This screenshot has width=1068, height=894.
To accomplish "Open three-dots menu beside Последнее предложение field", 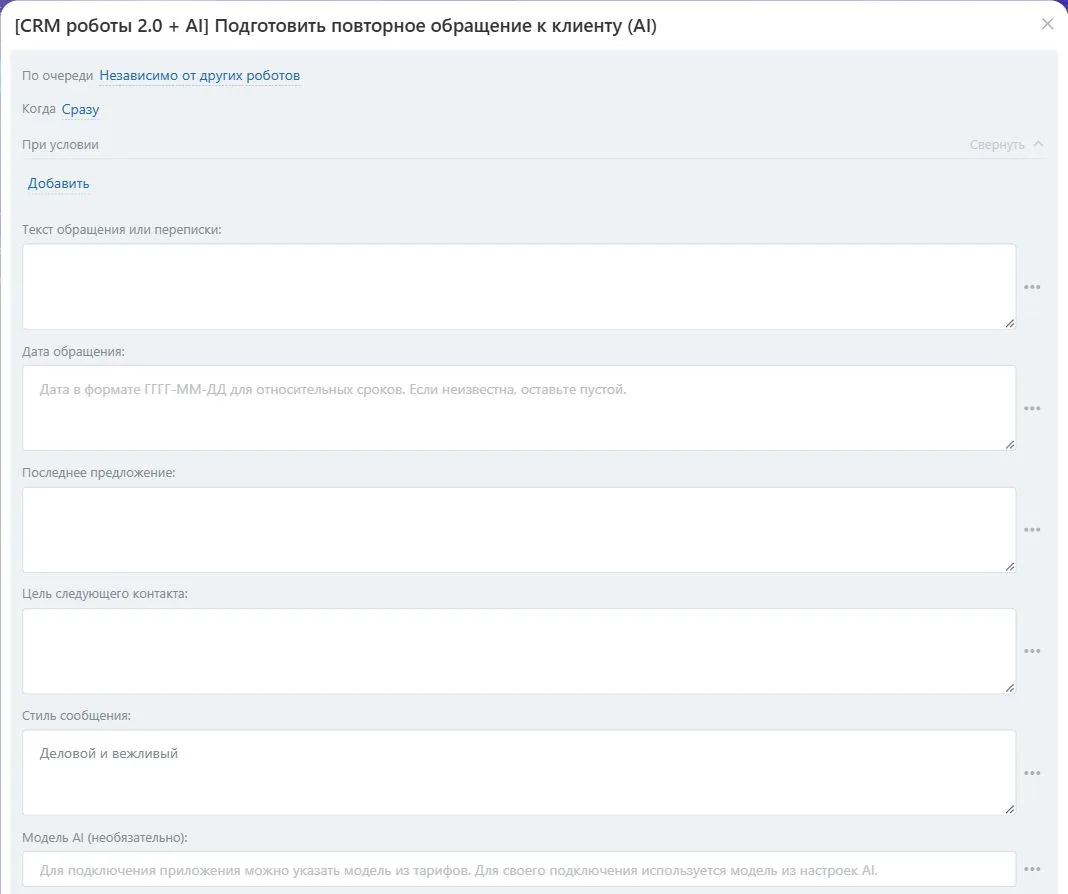I will click(x=1032, y=530).
